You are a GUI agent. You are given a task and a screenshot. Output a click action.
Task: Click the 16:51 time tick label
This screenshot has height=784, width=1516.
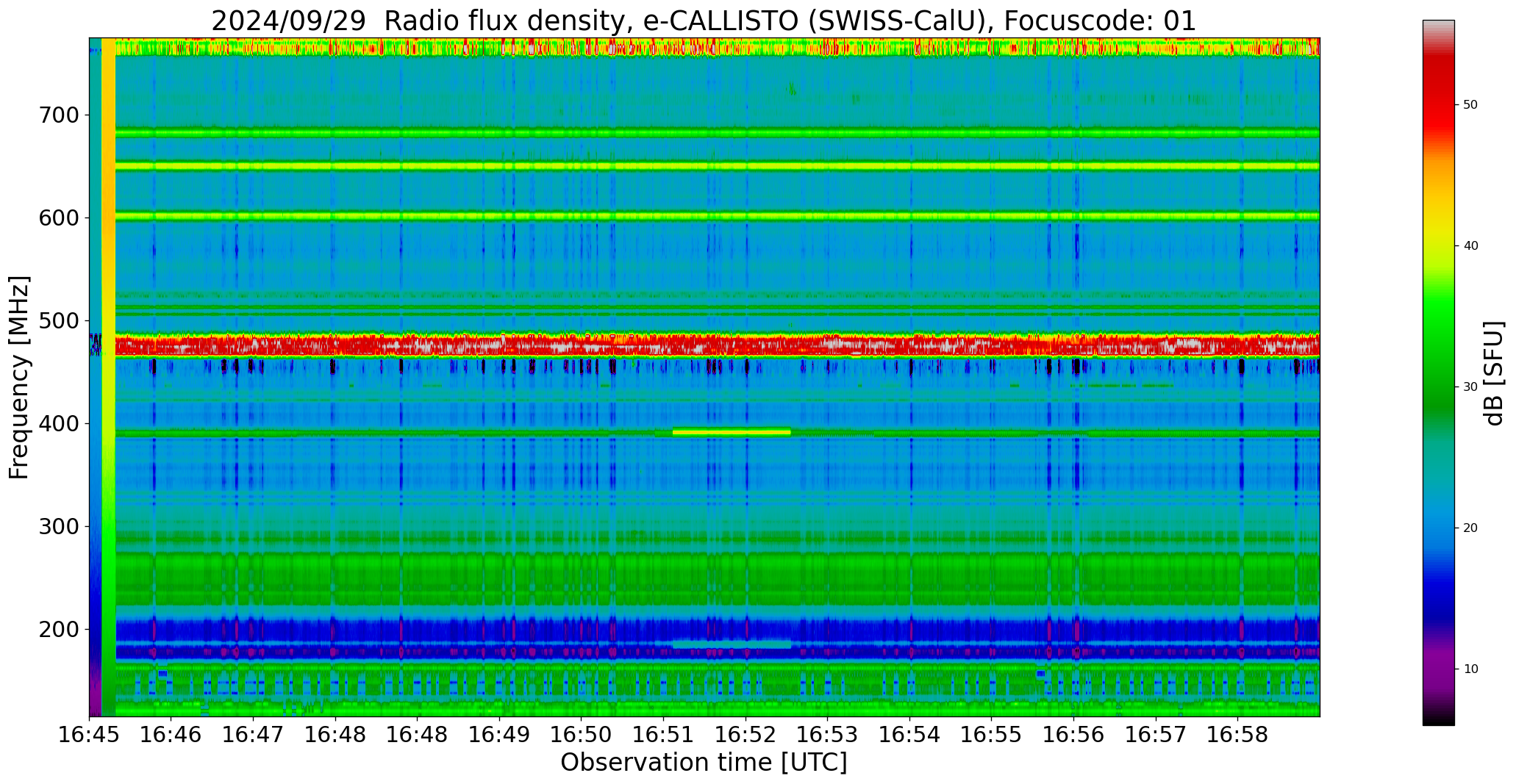664,735
